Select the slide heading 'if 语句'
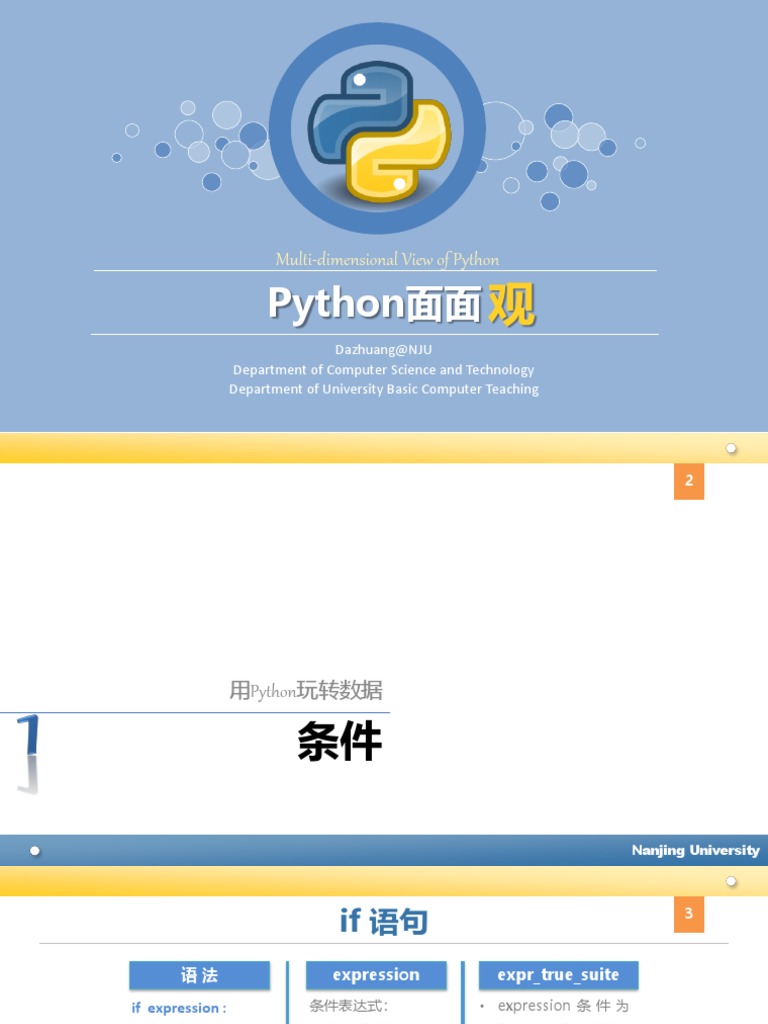 pos(383,921)
